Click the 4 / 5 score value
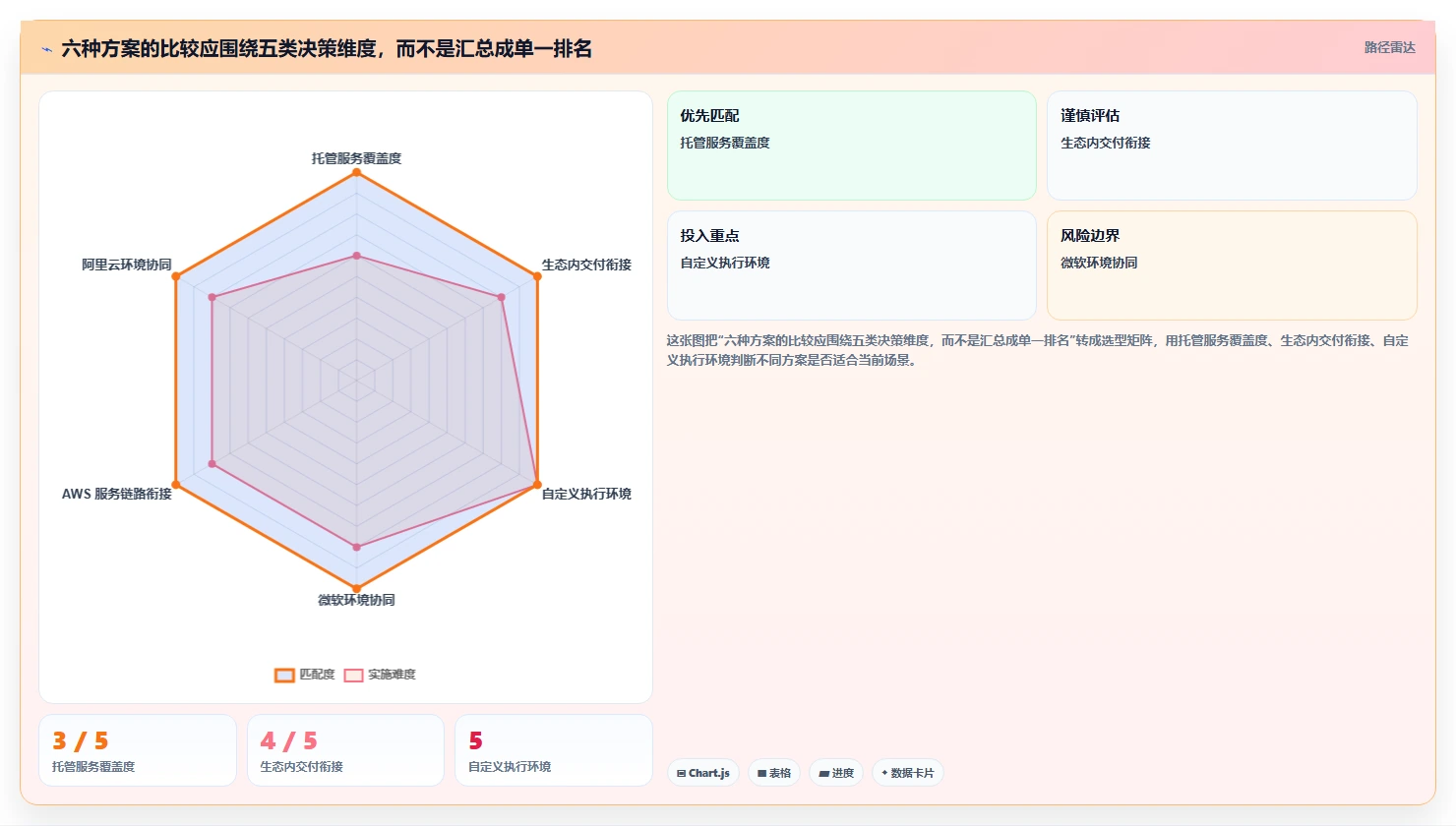This screenshot has width=1456, height=826. coord(289,740)
